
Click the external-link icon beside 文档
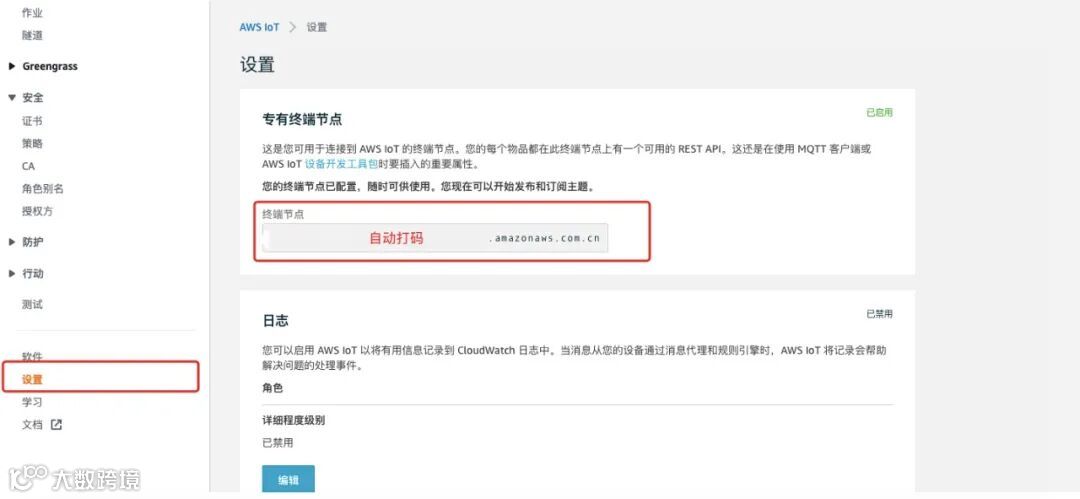click(56, 425)
